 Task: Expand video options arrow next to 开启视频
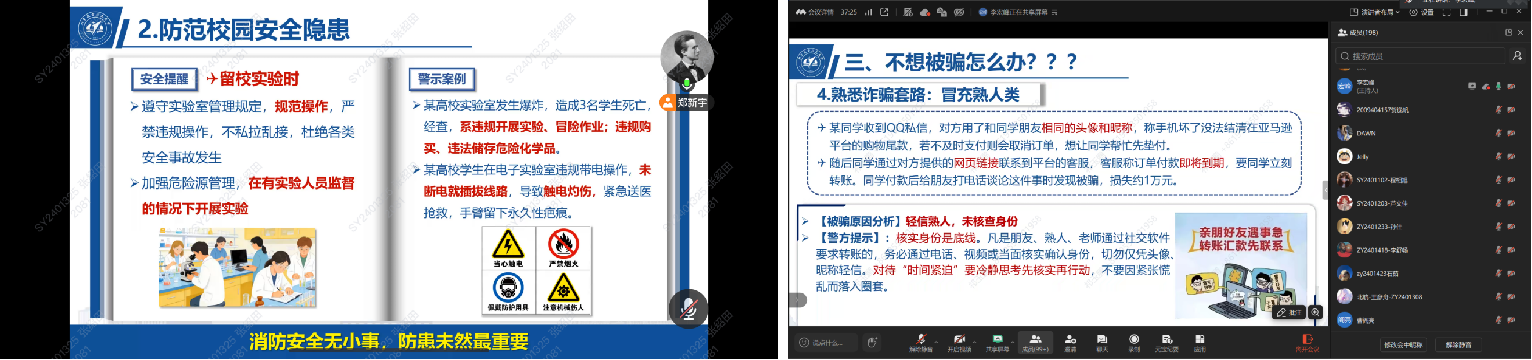pyautogui.click(x=974, y=341)
